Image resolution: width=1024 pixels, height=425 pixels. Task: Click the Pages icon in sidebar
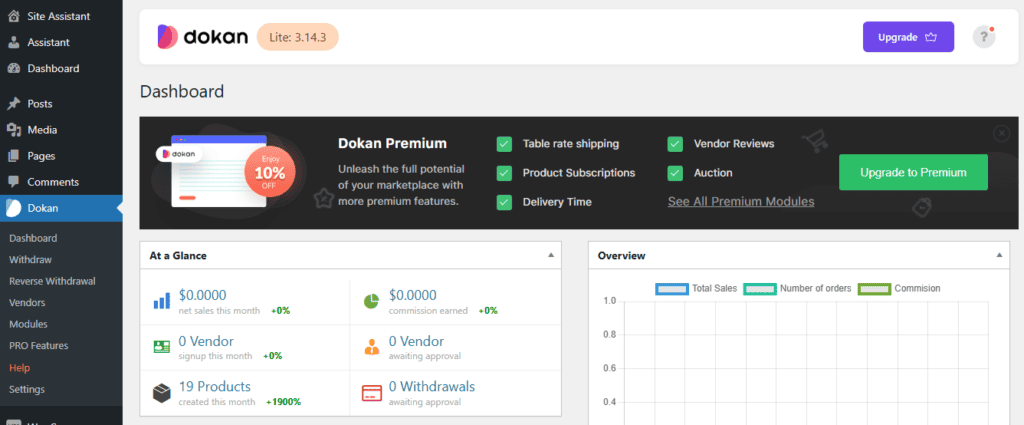click(13, 156)
